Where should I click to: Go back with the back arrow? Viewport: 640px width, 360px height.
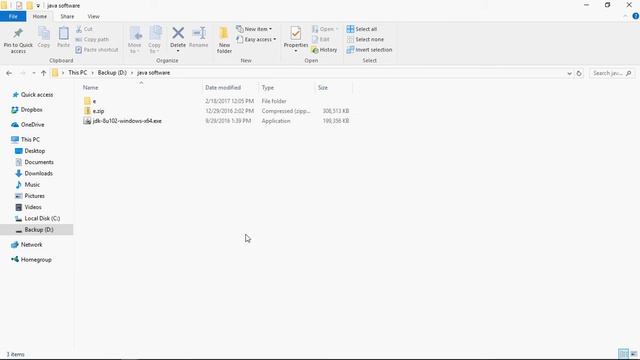pyautogui.click(x=9, y=73)
